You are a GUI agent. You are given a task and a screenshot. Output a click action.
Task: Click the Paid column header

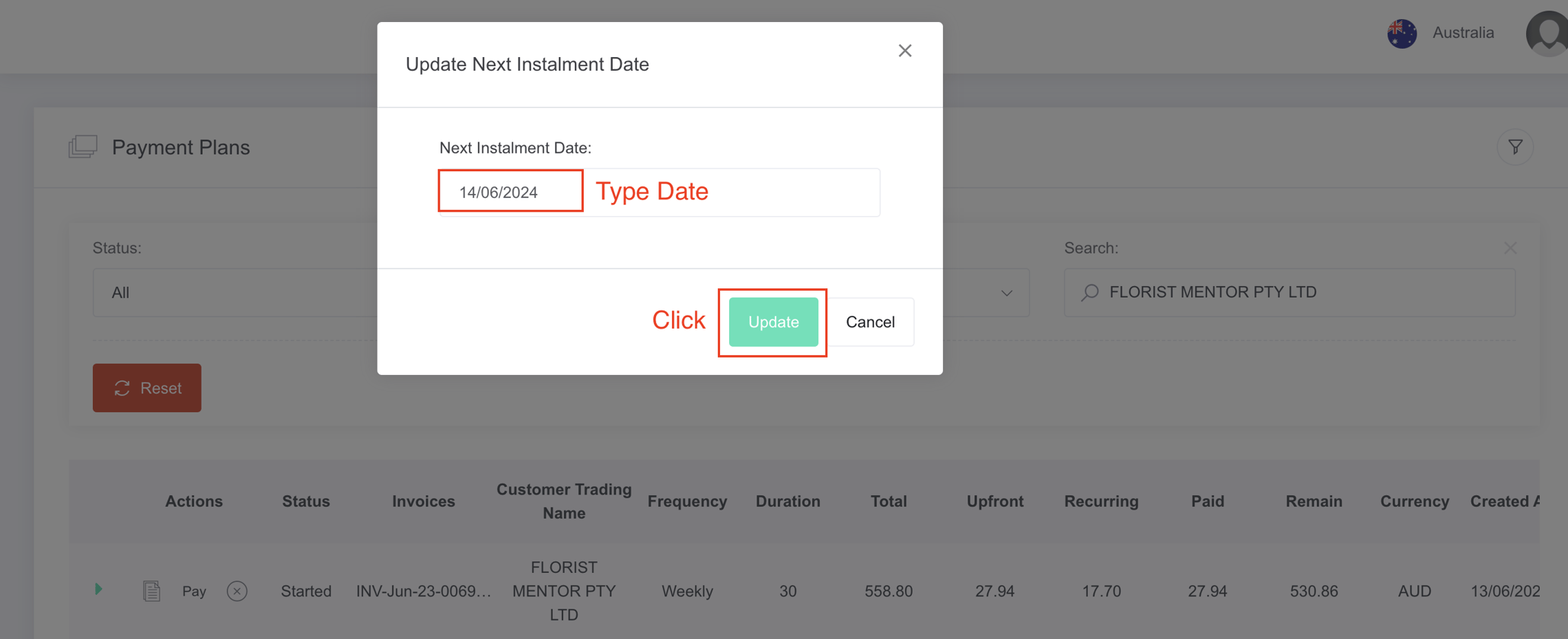point(1207,501)
